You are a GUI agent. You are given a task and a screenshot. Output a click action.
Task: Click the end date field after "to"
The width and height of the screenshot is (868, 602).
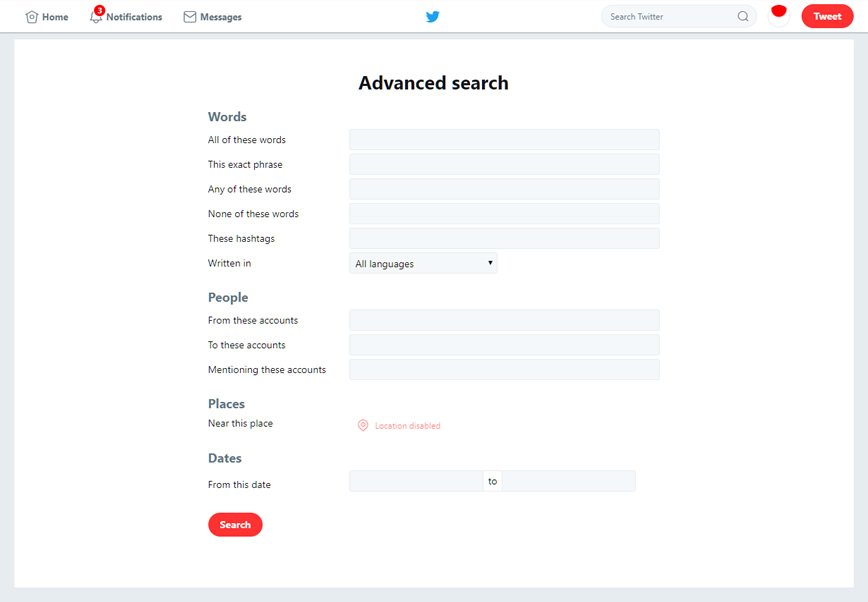click(569, 481)
